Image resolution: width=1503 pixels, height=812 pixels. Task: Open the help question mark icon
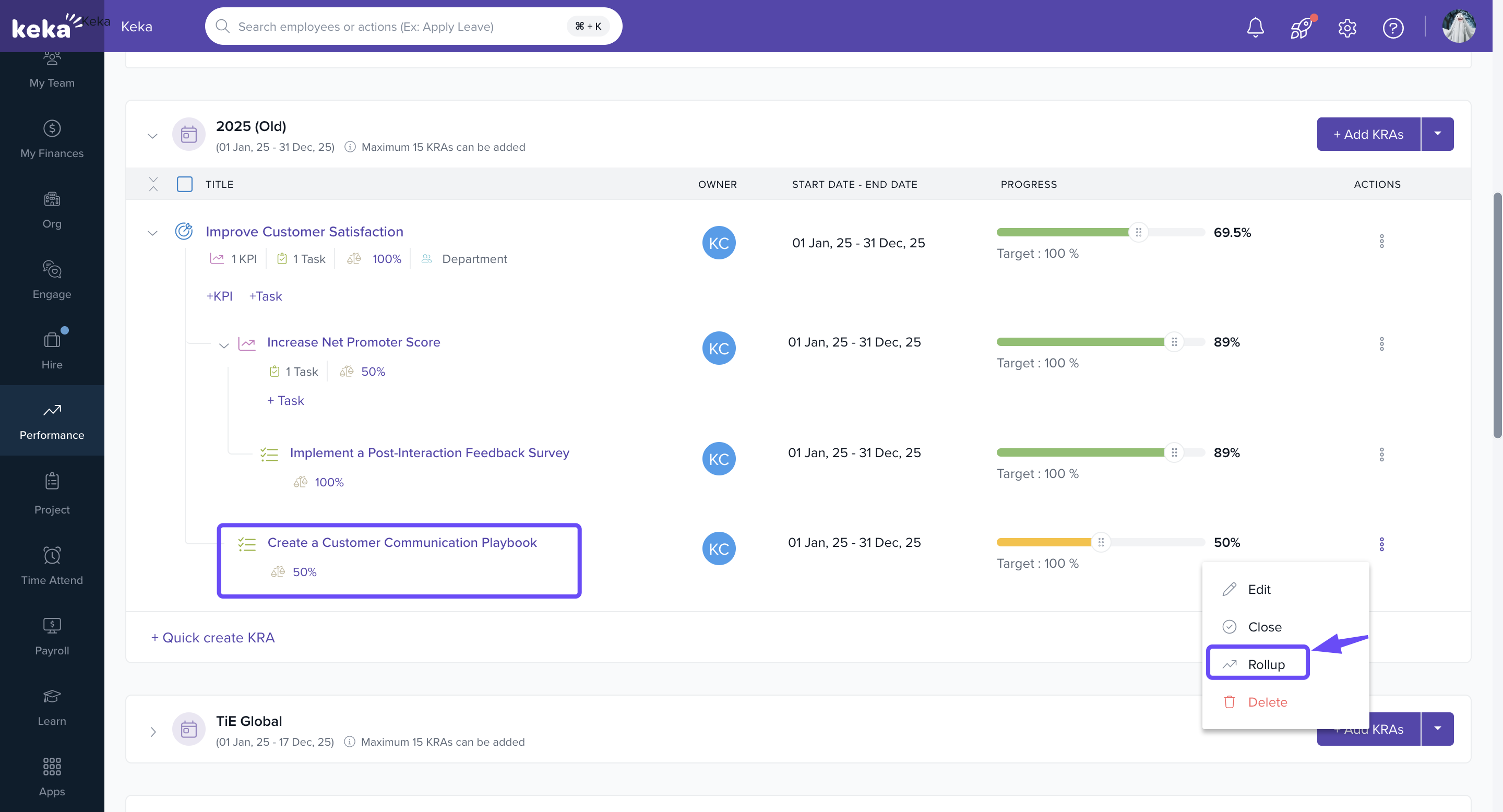click(1393, 28)
